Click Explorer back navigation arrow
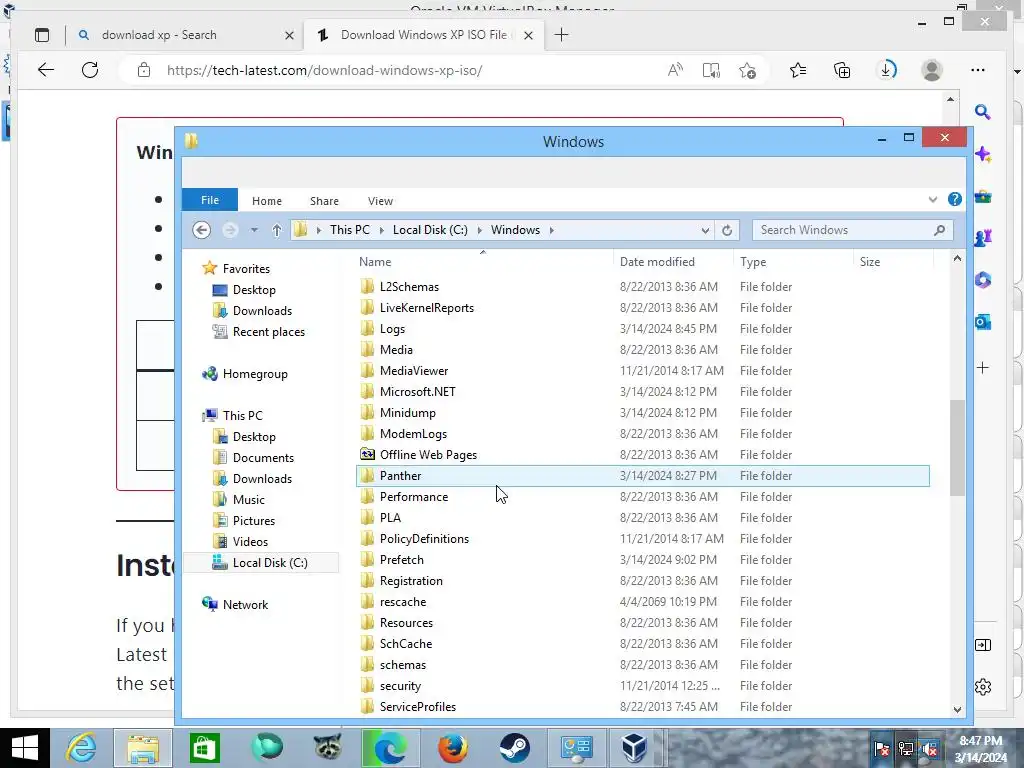This screenshot has height=768, width=1024. (x=202, y=230)
